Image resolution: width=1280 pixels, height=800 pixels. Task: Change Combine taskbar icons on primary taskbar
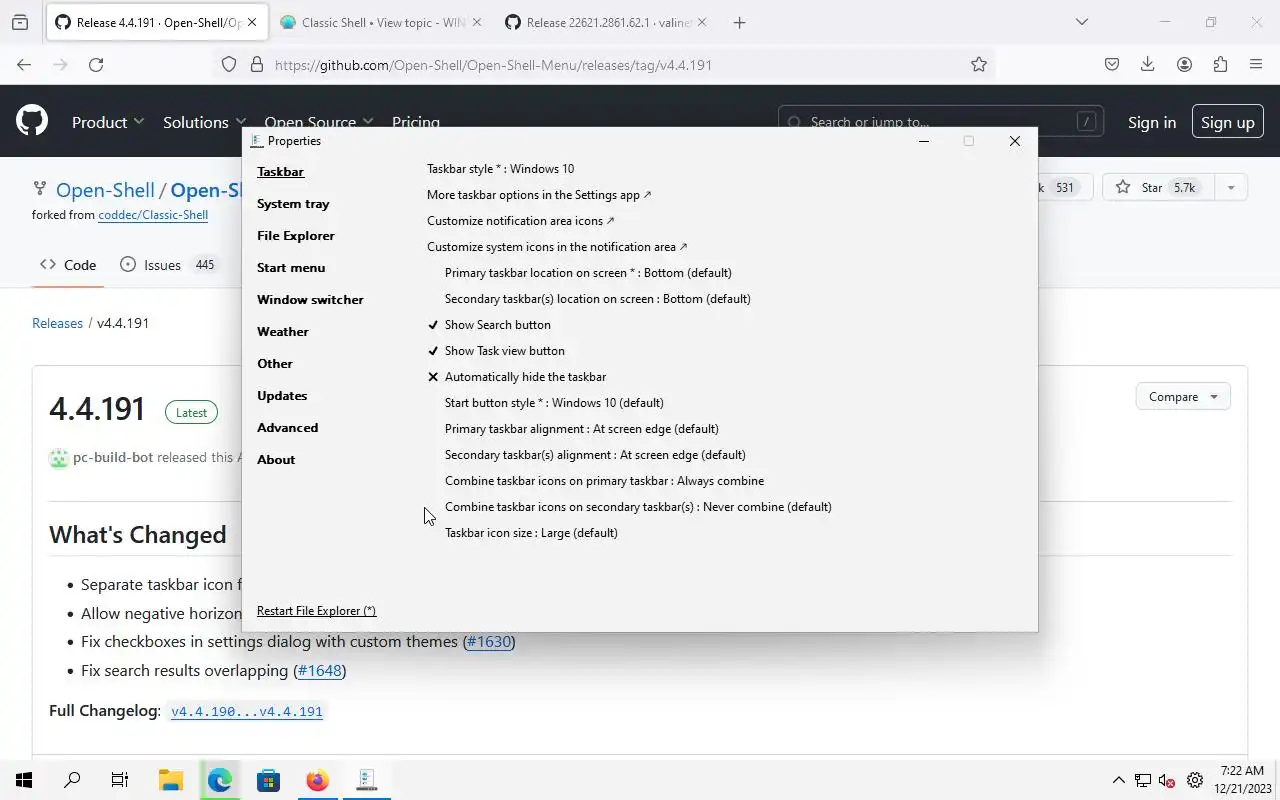click(604, 481)
